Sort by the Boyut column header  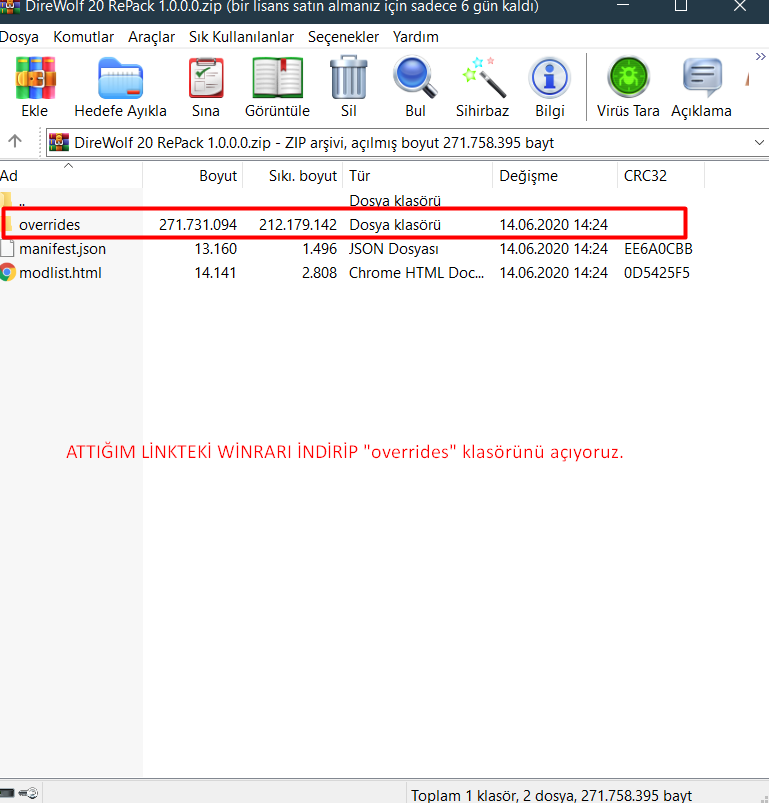(193, 176)
